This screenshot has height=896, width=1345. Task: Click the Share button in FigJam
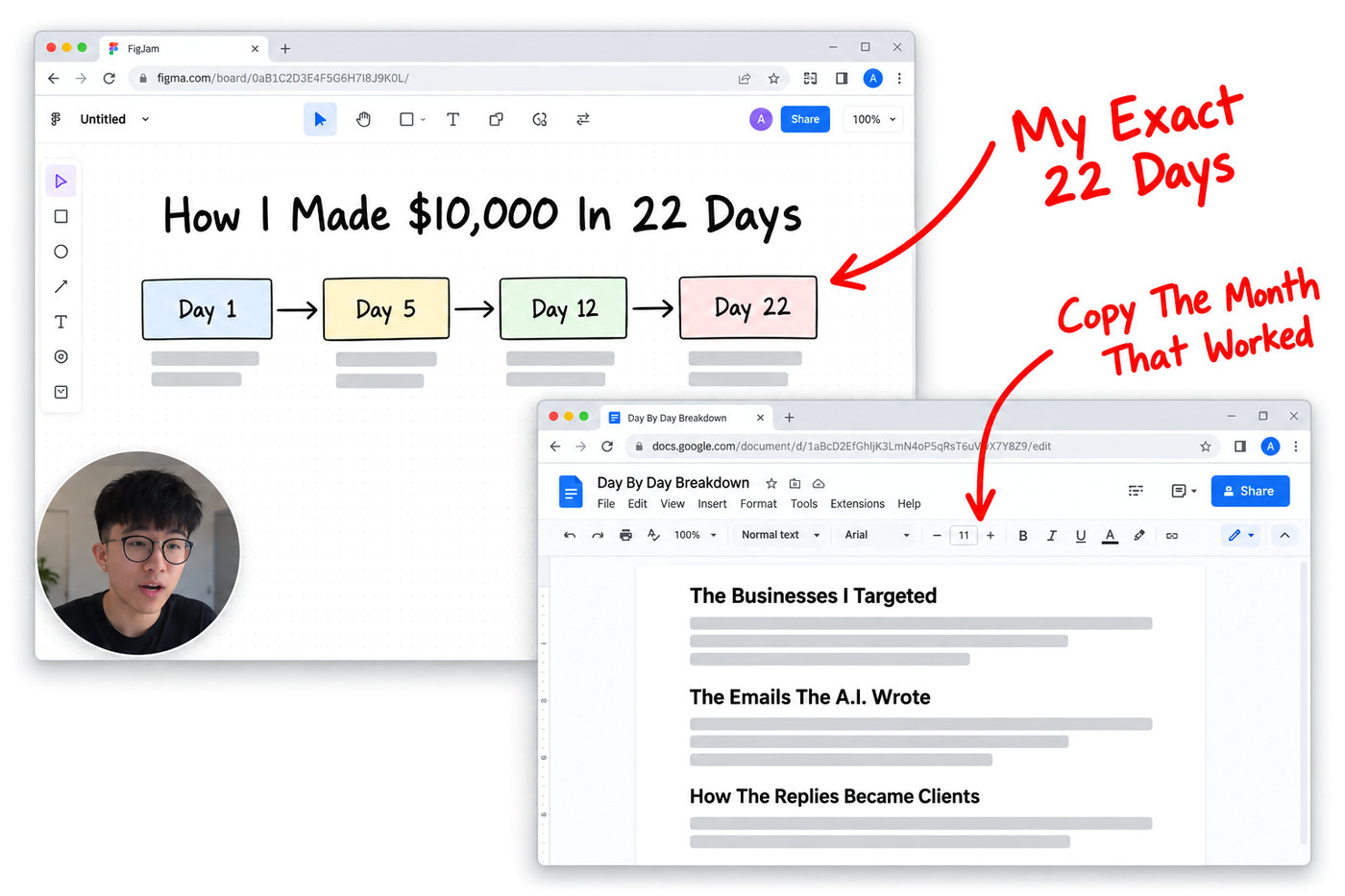coord(805,119)
